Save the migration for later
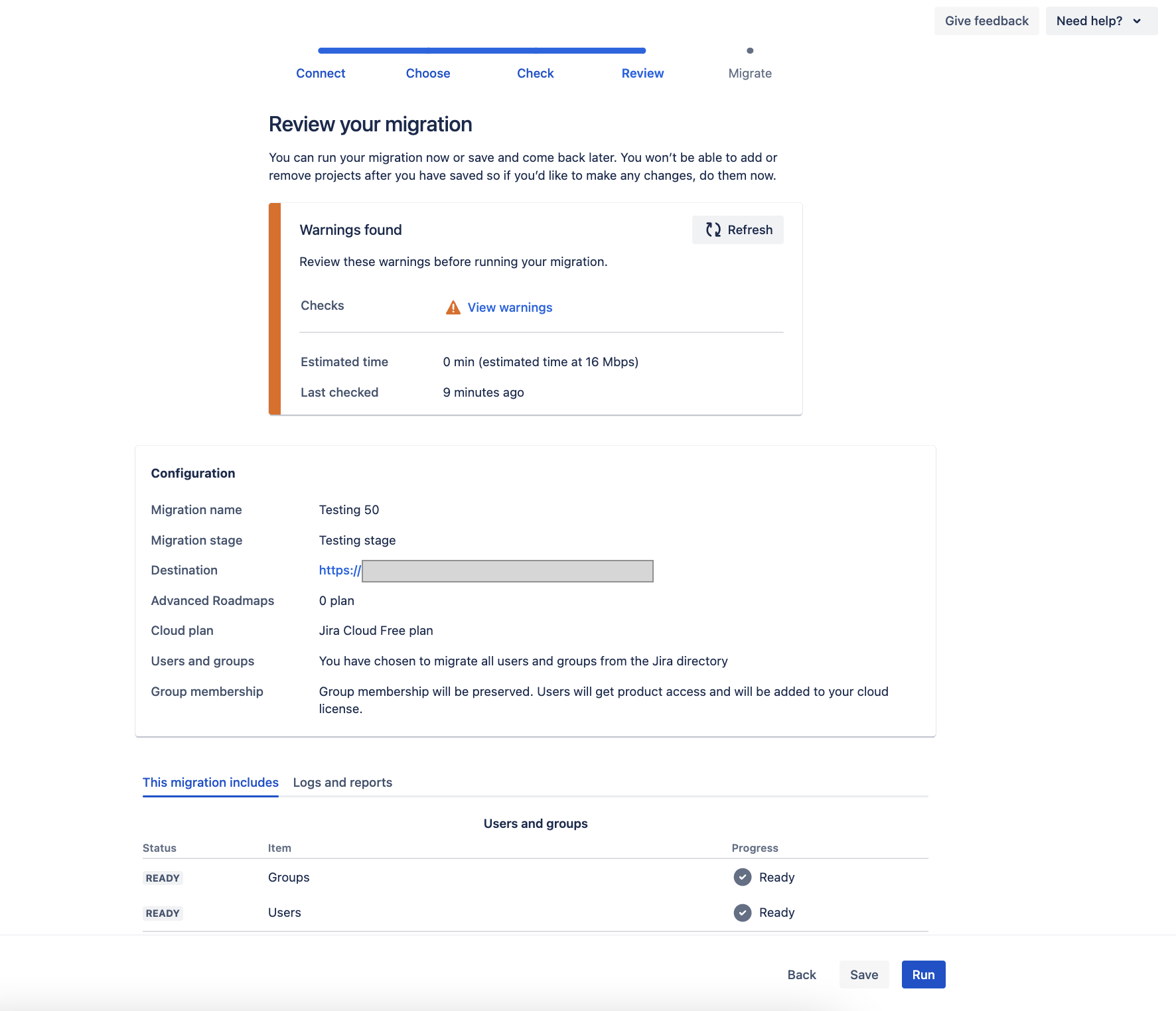Screen dimensions: 1176x1011 863,975
